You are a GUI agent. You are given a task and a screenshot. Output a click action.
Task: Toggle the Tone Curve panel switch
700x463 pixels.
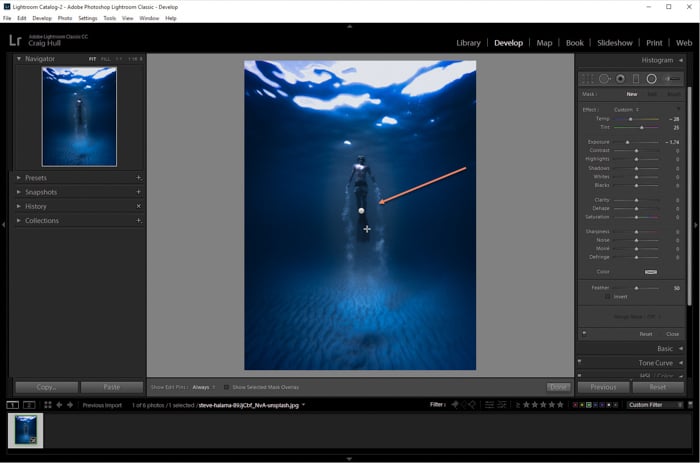579,362
